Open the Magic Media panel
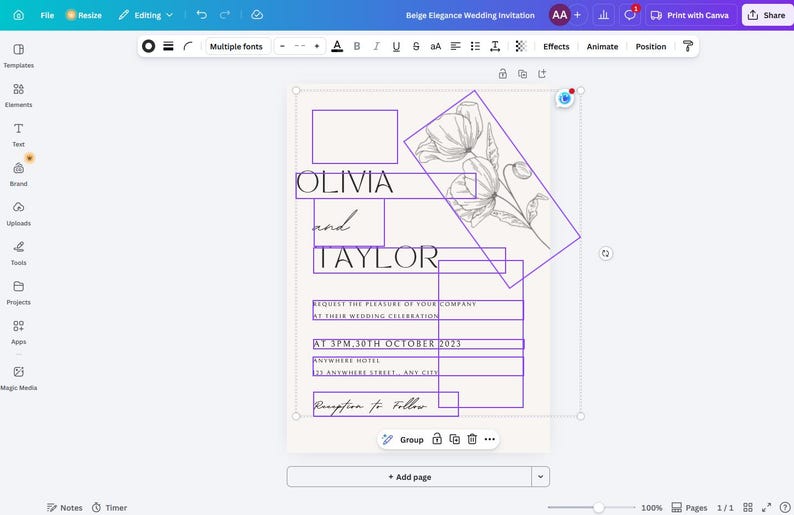This screenshot has width=794, height=515. (19, 378)
